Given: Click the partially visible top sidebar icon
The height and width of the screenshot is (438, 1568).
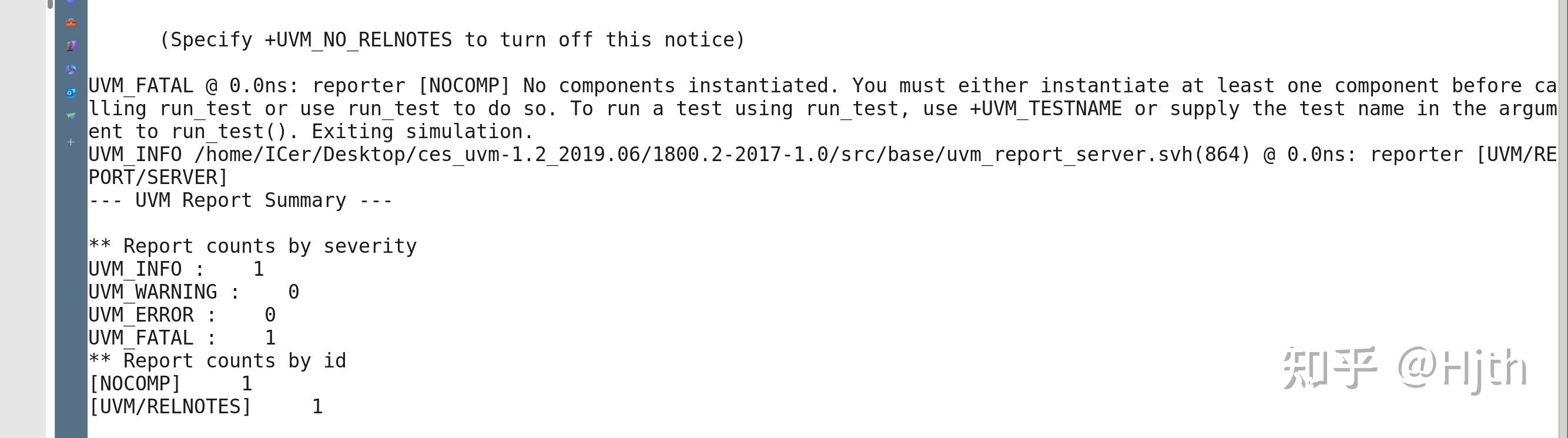Looking at the screenshot, I should point(71,2).
